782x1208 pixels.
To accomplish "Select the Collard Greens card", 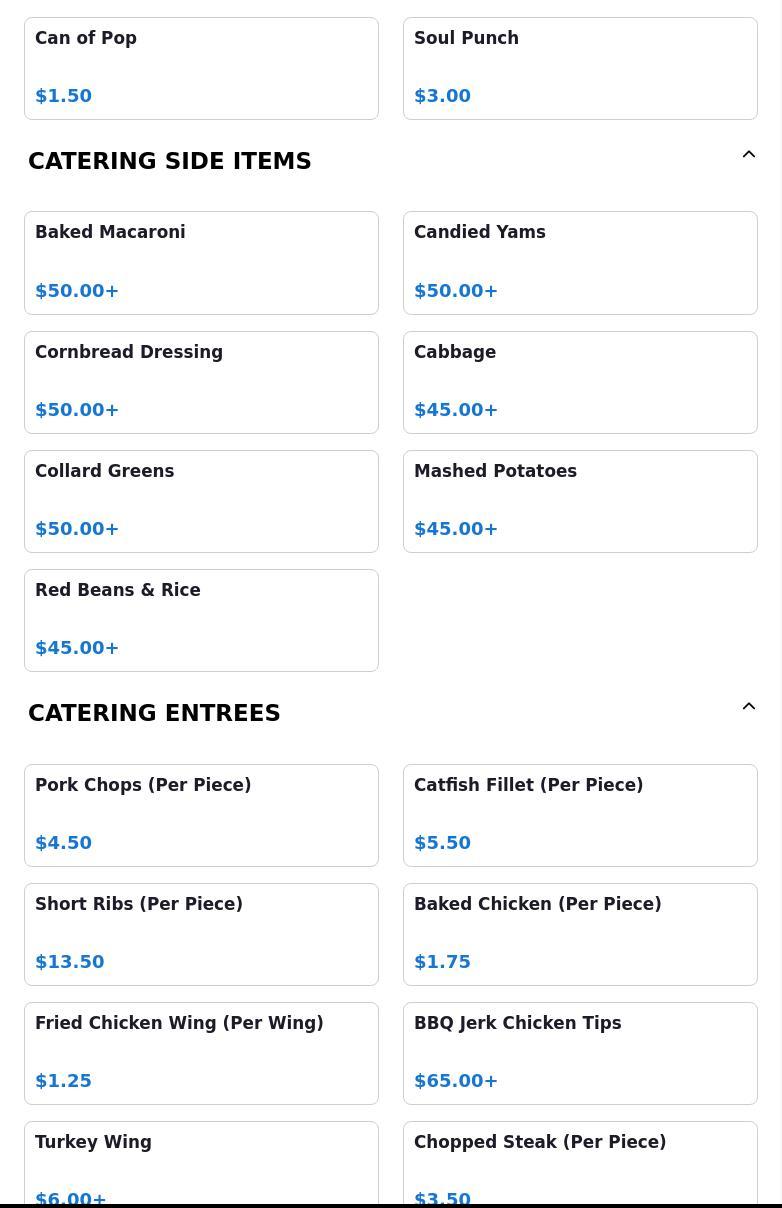I will click(x=201, y=501).
